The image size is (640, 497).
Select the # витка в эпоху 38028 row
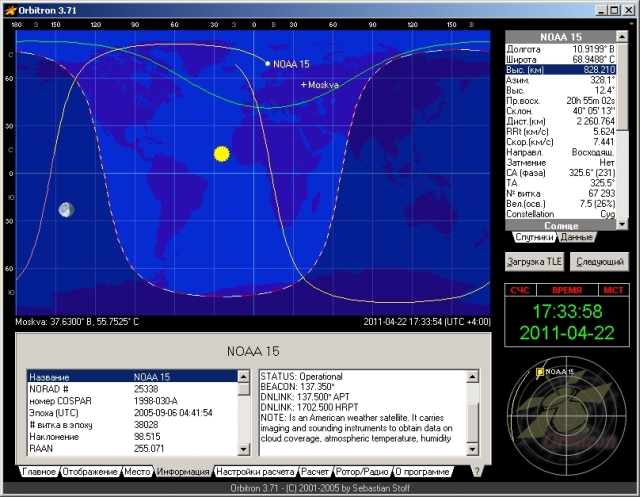pyautogui.click(x=132, y=425)
